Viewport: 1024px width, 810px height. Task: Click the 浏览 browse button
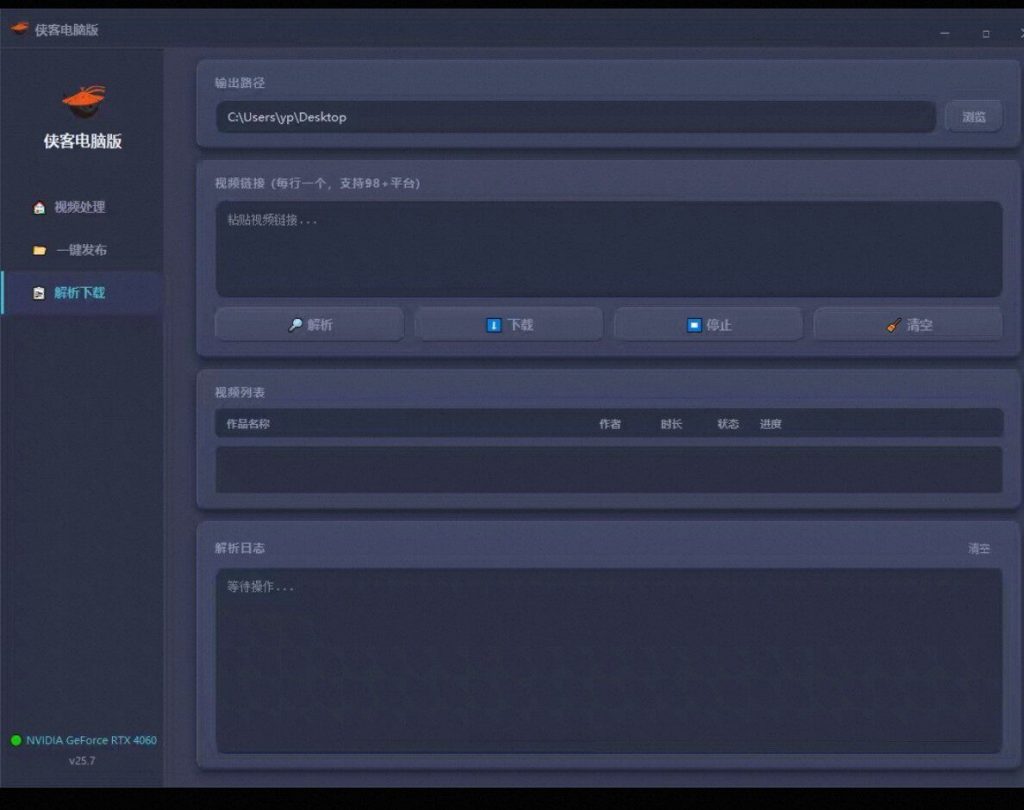pyautogui.click(x=973, y=117)
